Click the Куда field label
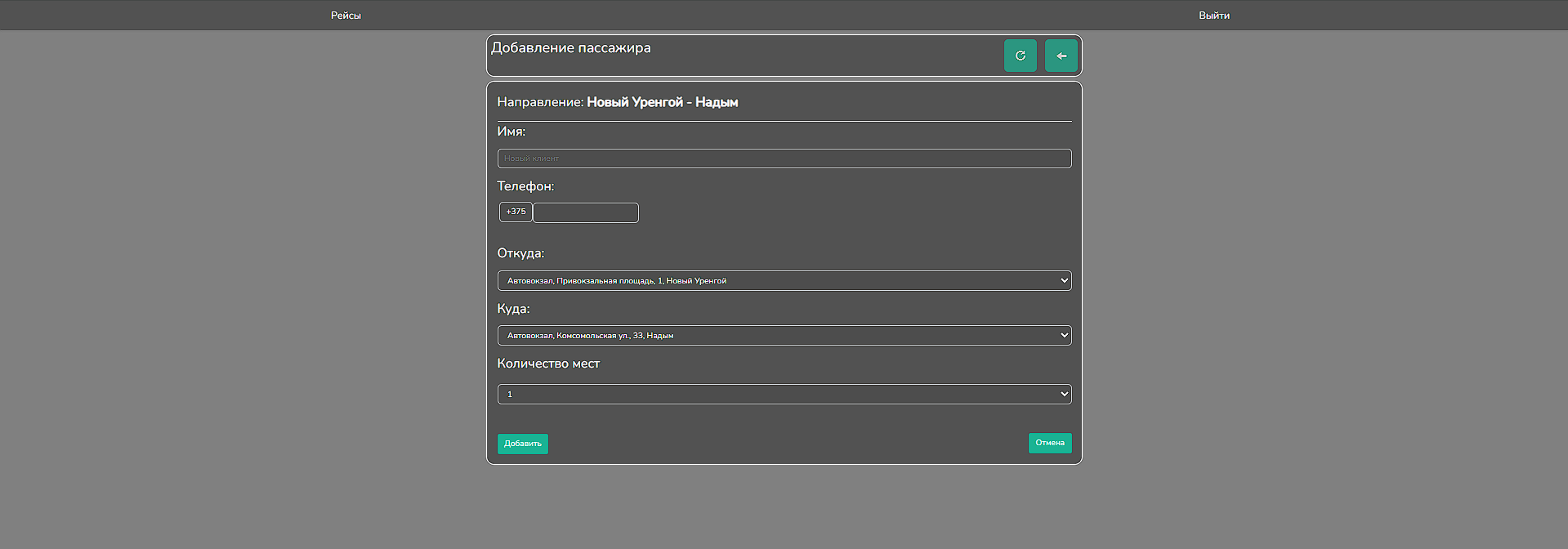Image resolution: width=1568 pixels, height=549 pixels. 513,309
